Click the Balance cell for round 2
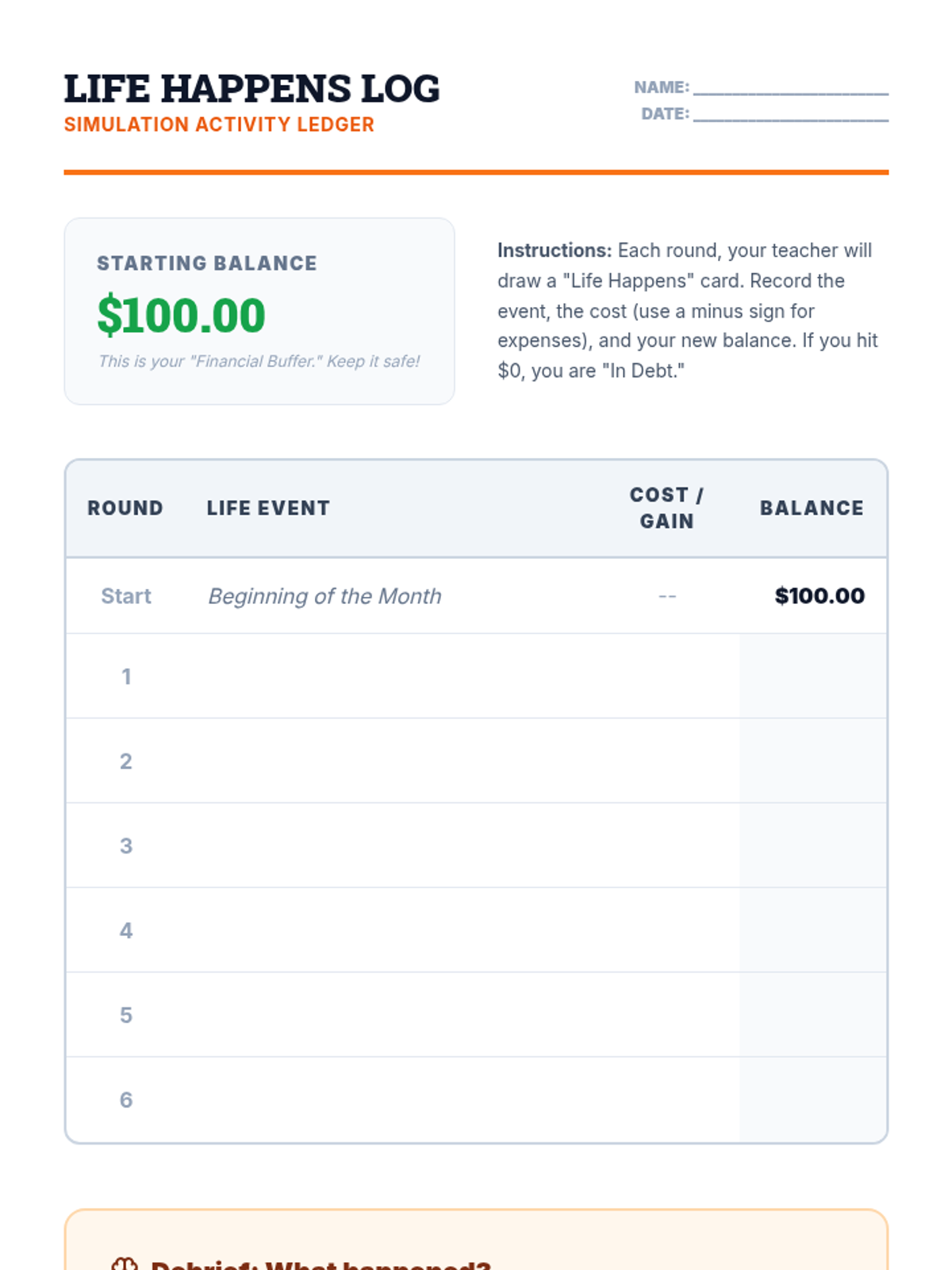Viewport: 952px width, 1270px height. [812, 761]
